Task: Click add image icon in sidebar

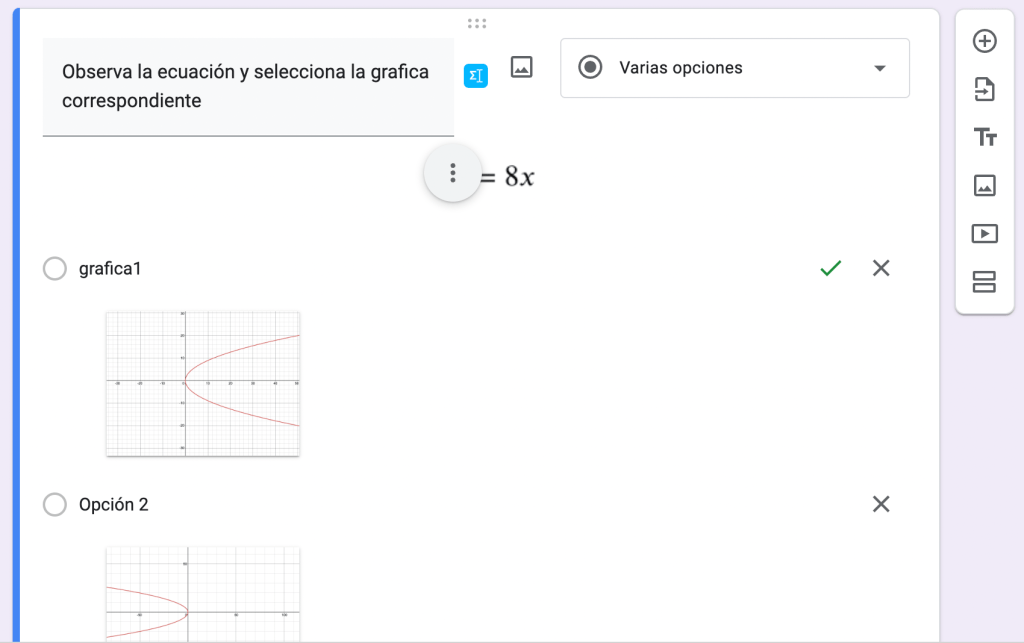Action: [984, 185]
